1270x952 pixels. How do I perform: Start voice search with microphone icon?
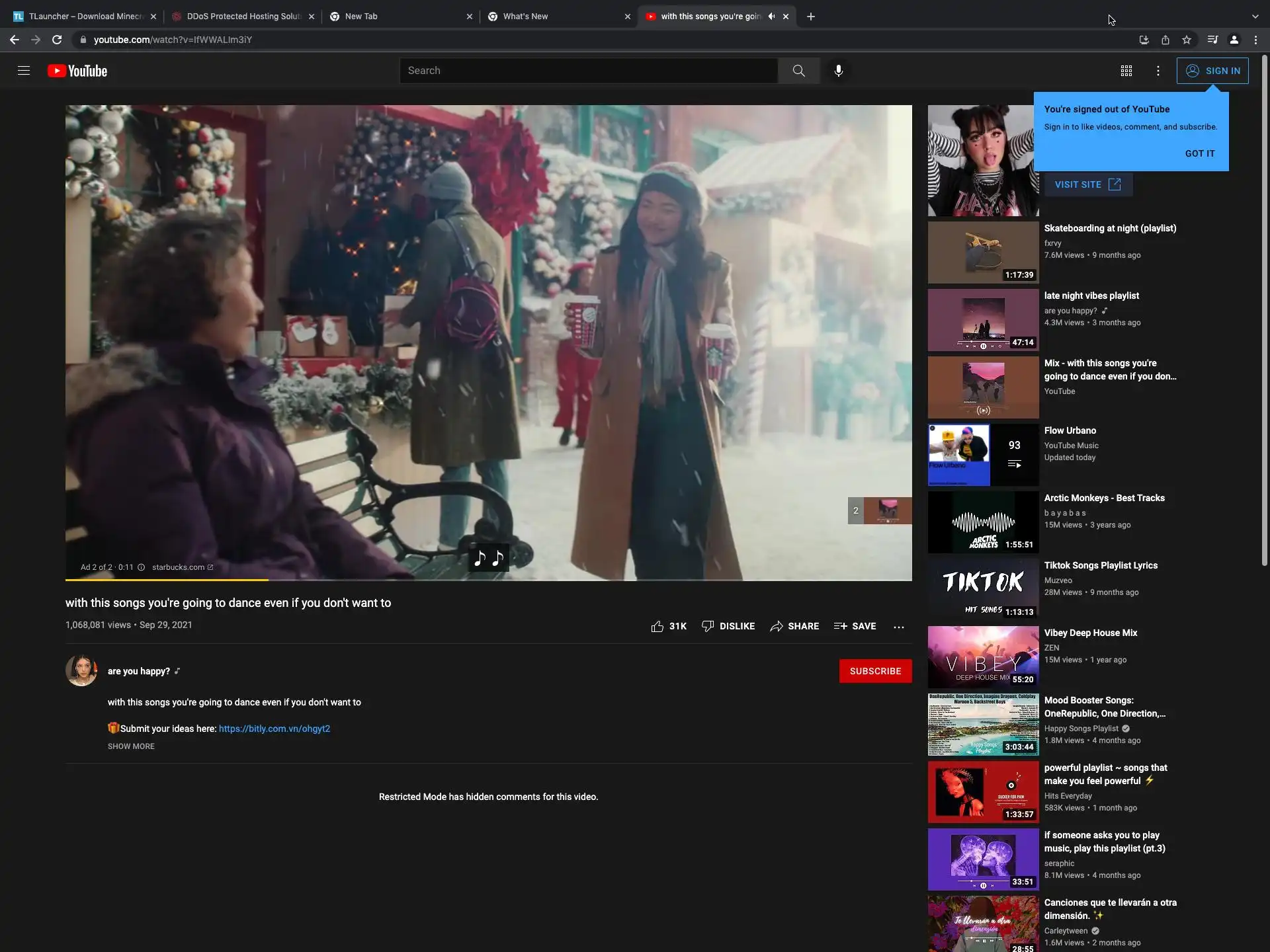(x=838, y=71)
